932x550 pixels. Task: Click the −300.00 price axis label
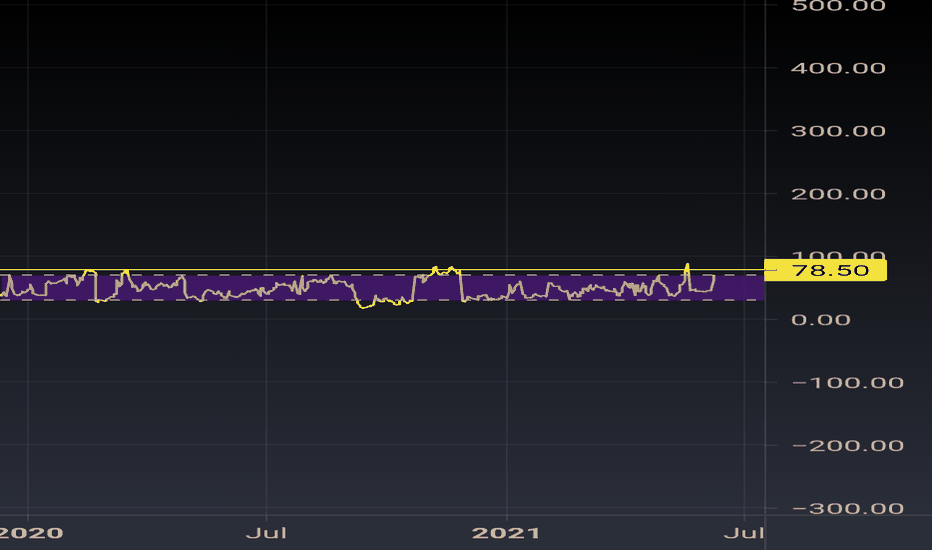click(848, 508)
